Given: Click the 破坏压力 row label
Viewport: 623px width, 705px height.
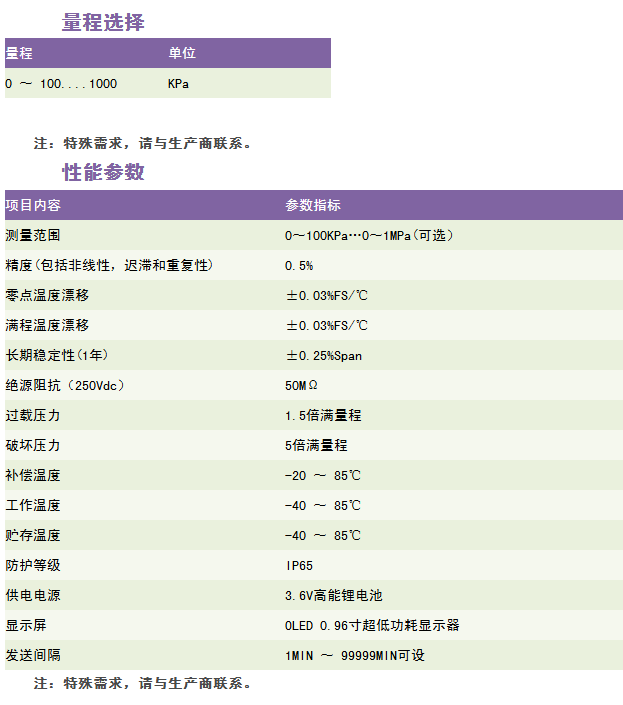Looking at the screenshot, I should [33, 445].
